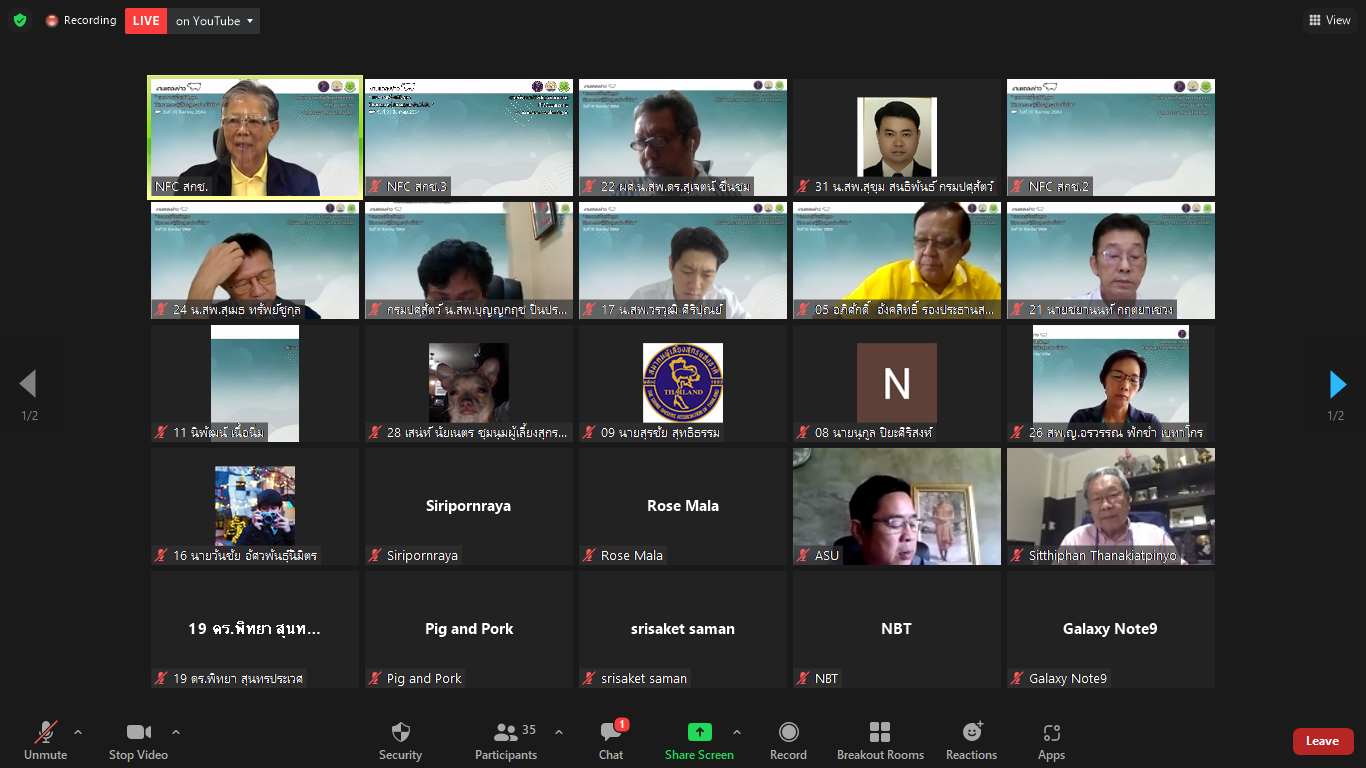Viewport: 1366px width, 768px height.
Task: Expand the Share Screen options arrow
Action: pyautogui.click(x=737, y=732)
